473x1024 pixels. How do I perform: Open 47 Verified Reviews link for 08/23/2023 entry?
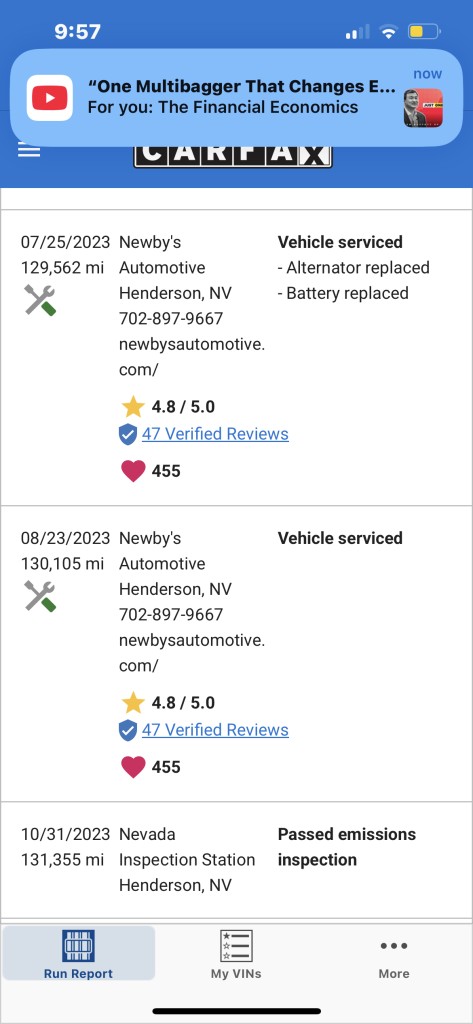215,729
